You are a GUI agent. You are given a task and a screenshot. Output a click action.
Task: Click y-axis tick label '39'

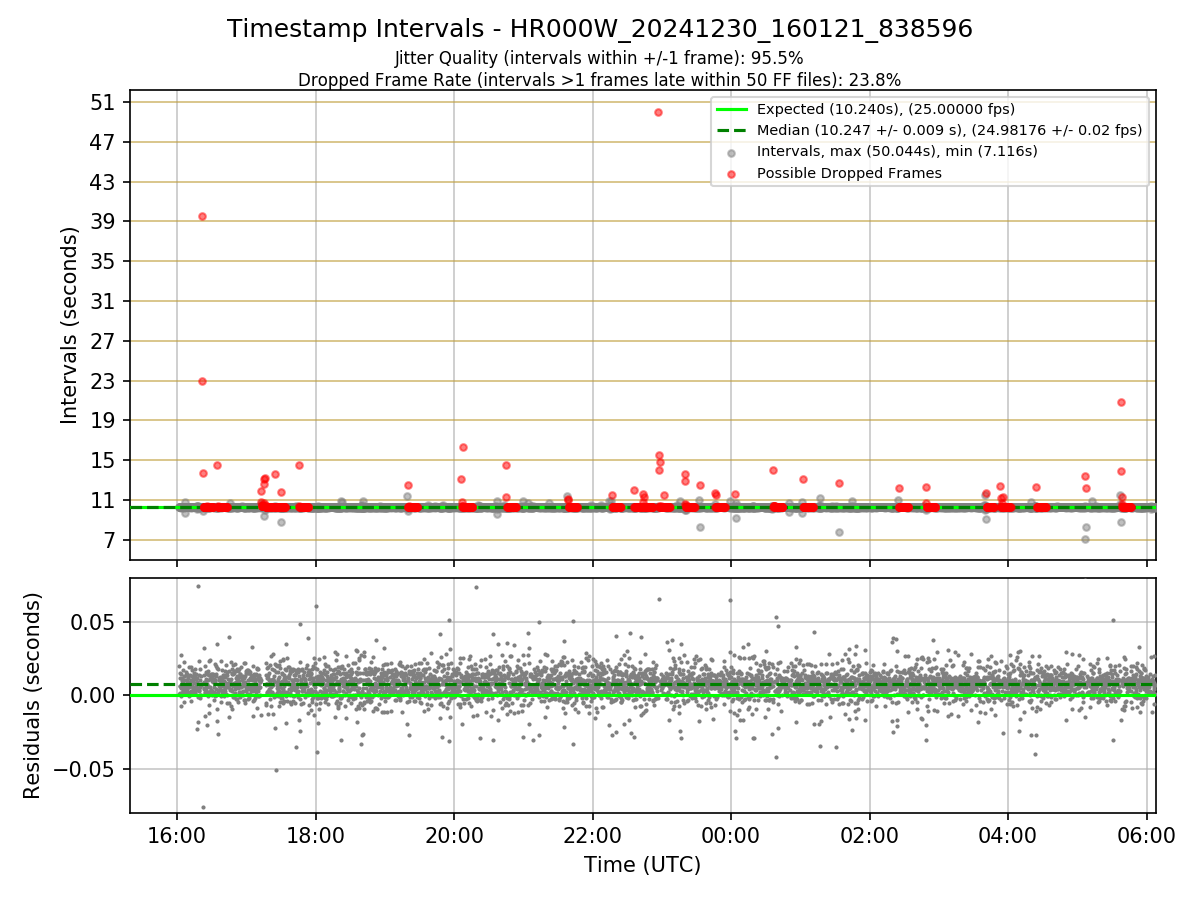click(x=103, y=221)
